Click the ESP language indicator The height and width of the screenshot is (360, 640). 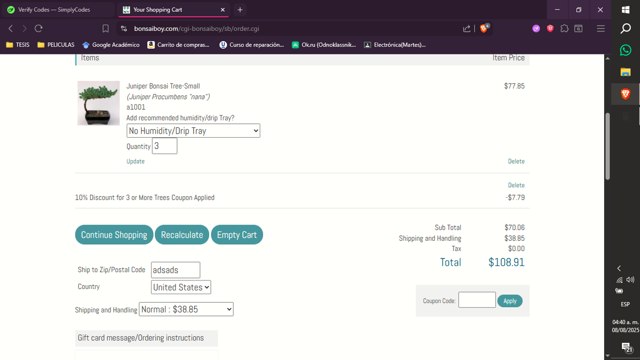[625, 304]
